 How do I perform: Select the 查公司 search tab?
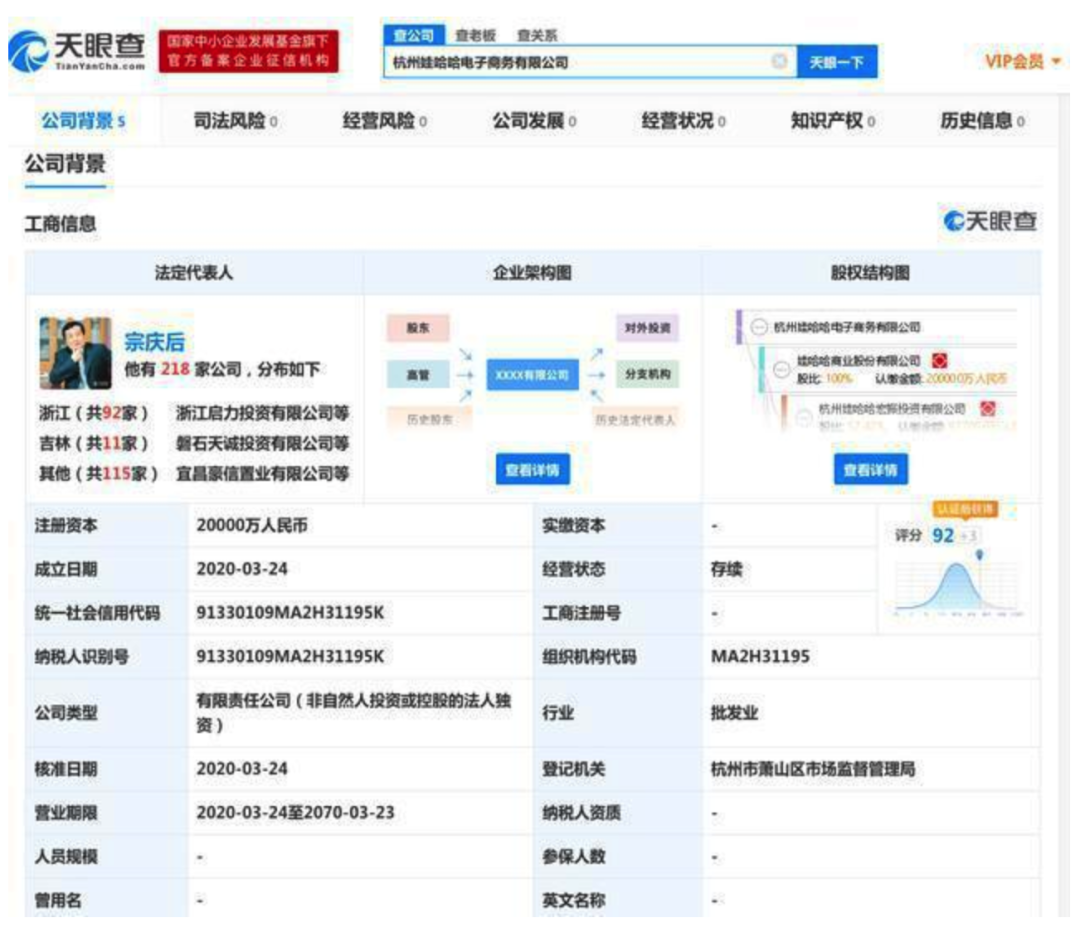point(413,34)
